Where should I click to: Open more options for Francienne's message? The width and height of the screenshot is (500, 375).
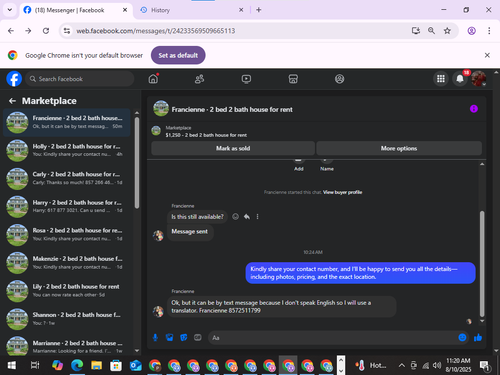click(x=257, y=217)
